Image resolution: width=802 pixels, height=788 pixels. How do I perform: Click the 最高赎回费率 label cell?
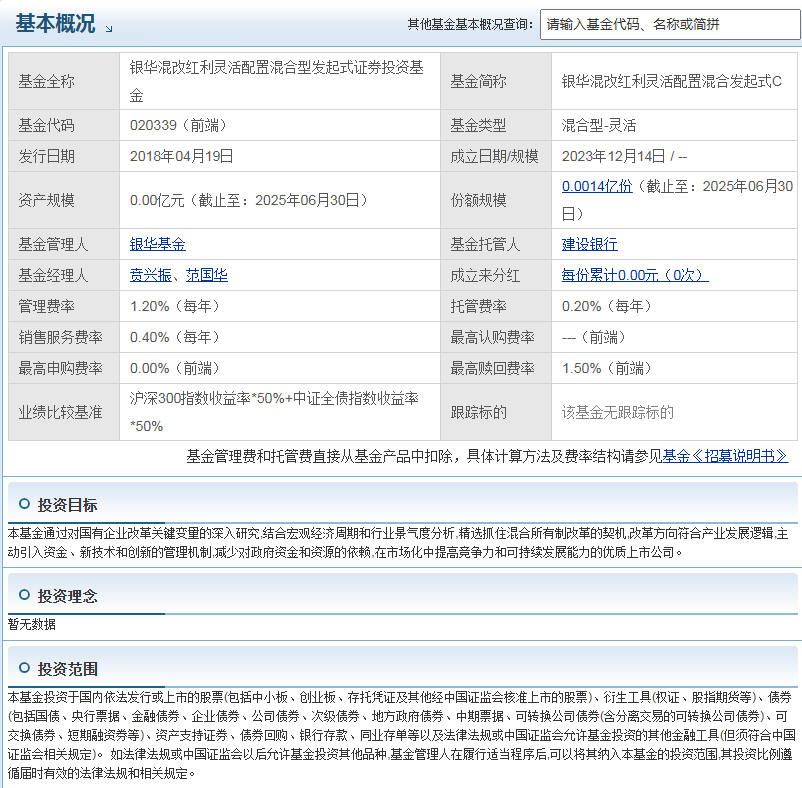point(496,368)
